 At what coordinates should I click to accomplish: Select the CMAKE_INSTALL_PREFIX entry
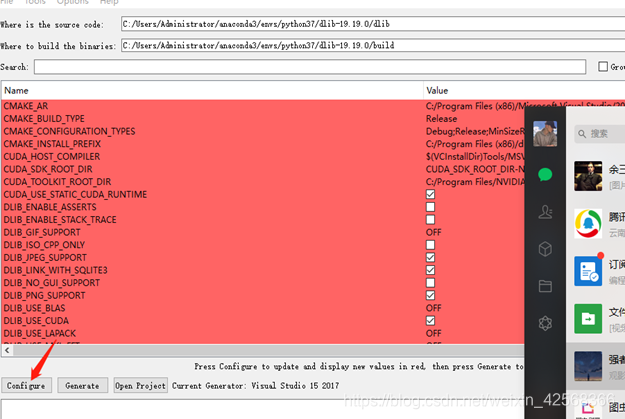52,144
